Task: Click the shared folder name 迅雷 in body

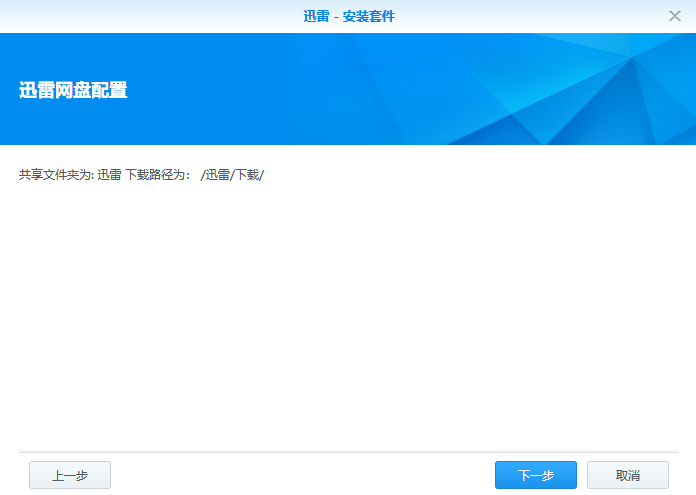Action: 109,174
